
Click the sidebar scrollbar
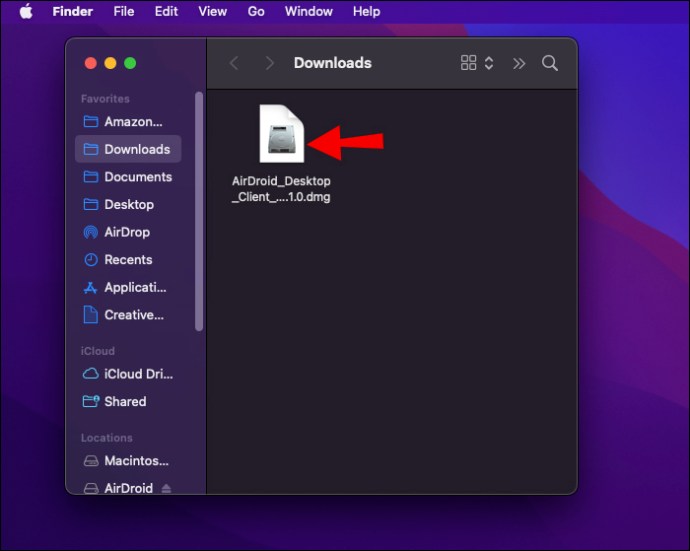point(199,211)
